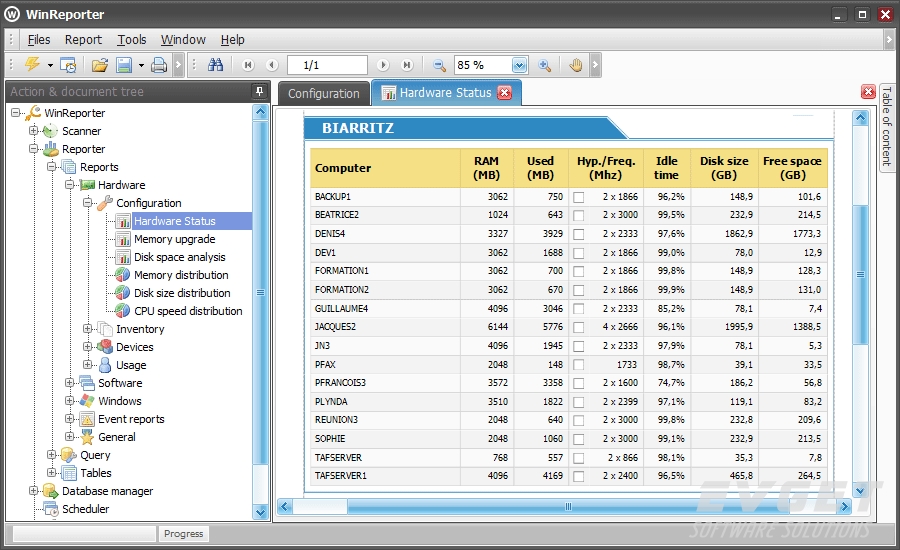This screenshot has width=900, height=550.
Task: Click the lightning bolt run icon
Action: pos(32,65)
